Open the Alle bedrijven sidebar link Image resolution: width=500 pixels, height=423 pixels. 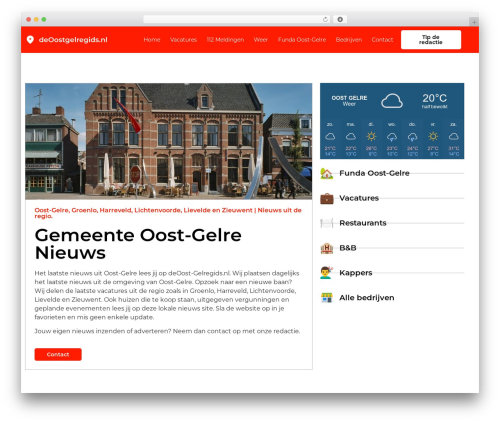coord(367,298)
